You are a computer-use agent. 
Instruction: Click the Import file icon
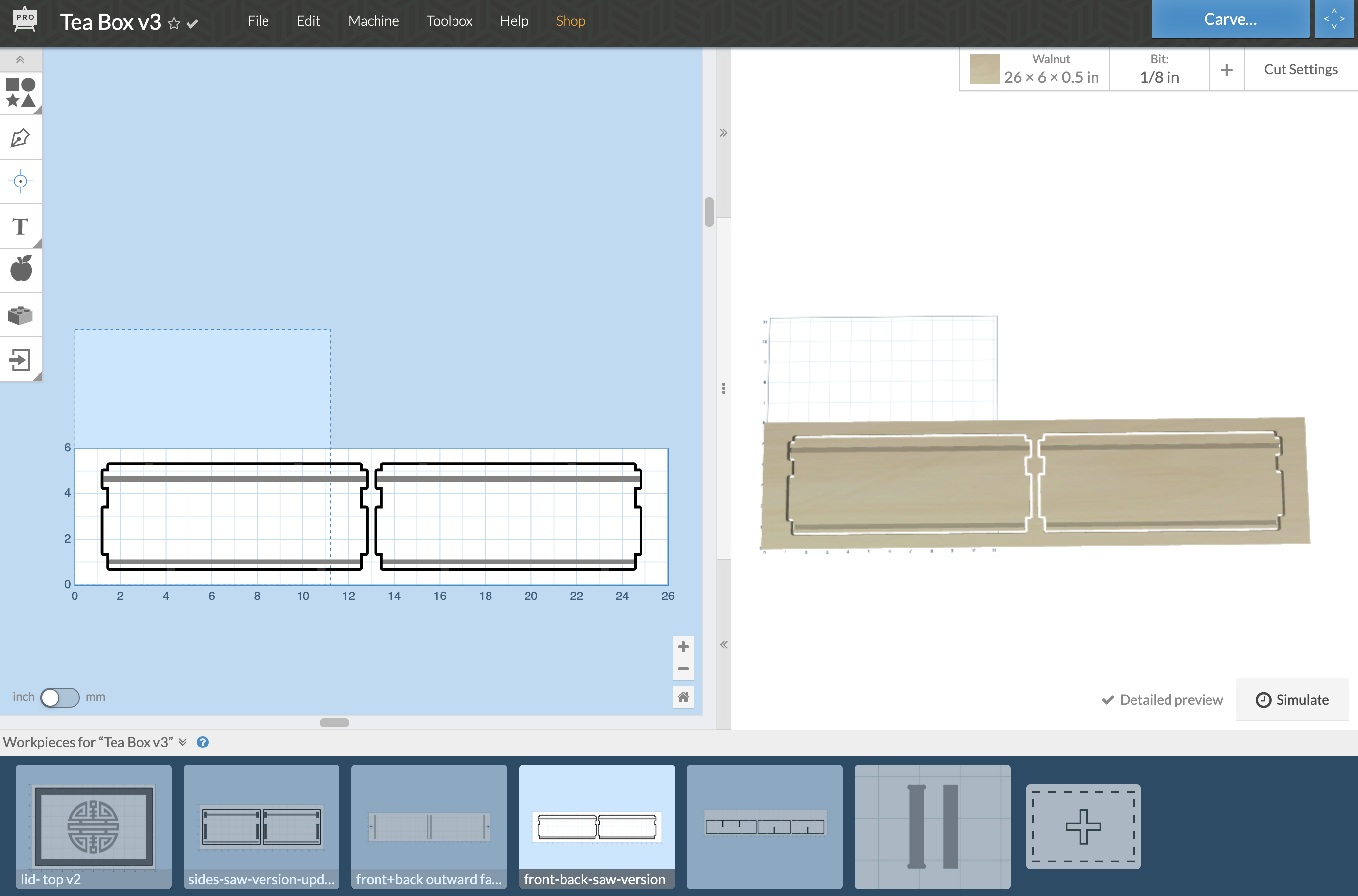pyautogui.click(x=21, y=359)
